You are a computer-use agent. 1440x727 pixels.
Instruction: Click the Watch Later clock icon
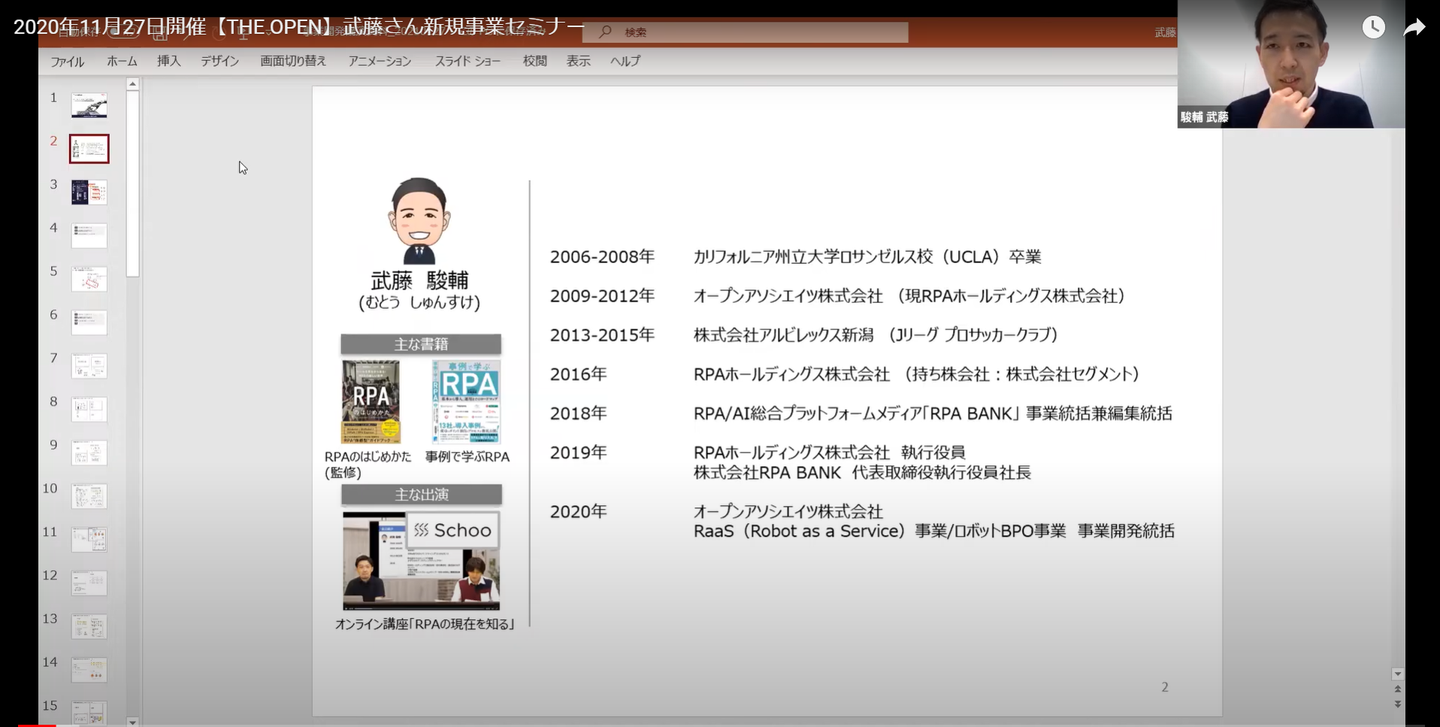1373,27
